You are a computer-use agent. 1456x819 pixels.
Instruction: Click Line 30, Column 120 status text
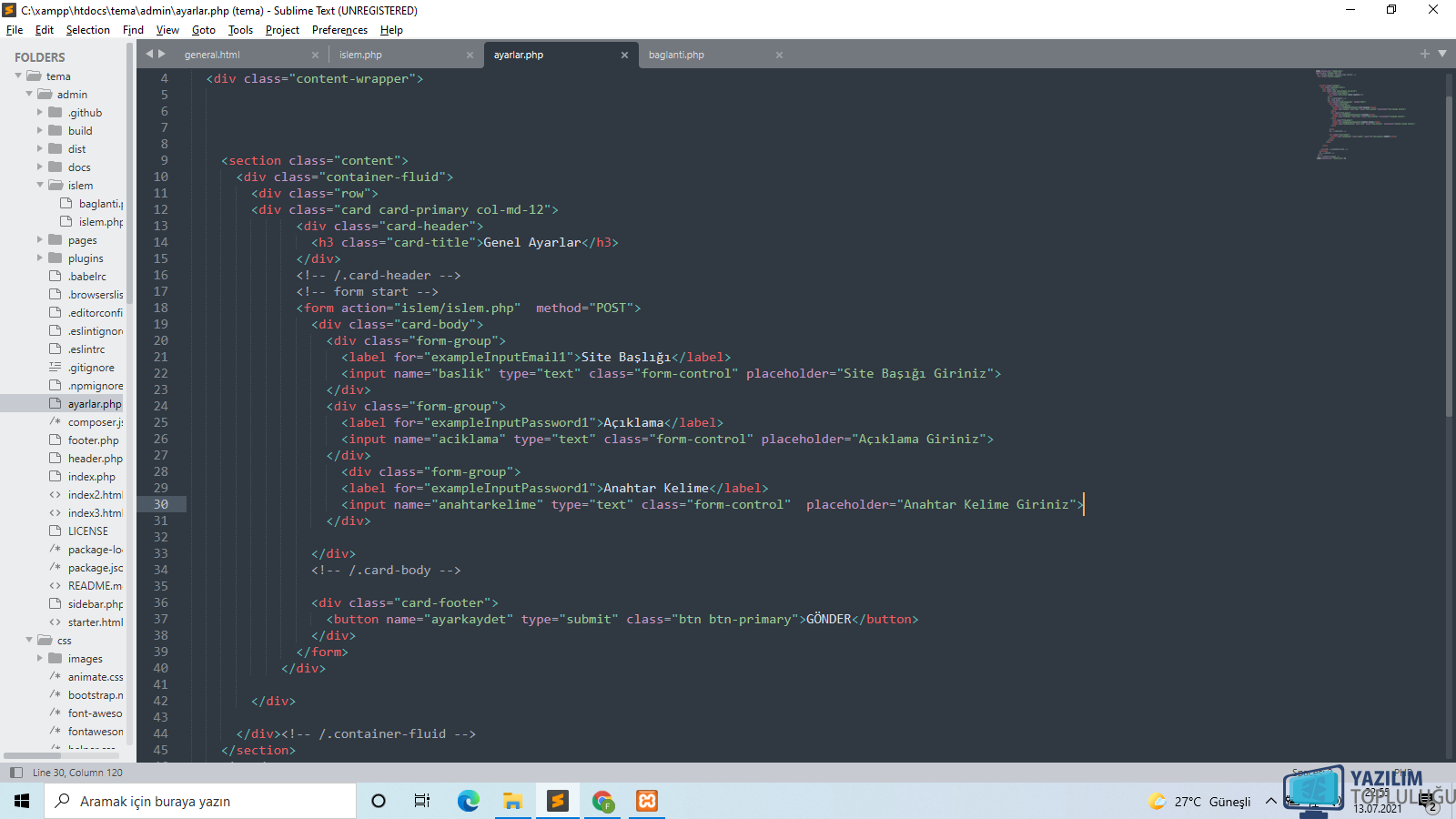point(77,773)
